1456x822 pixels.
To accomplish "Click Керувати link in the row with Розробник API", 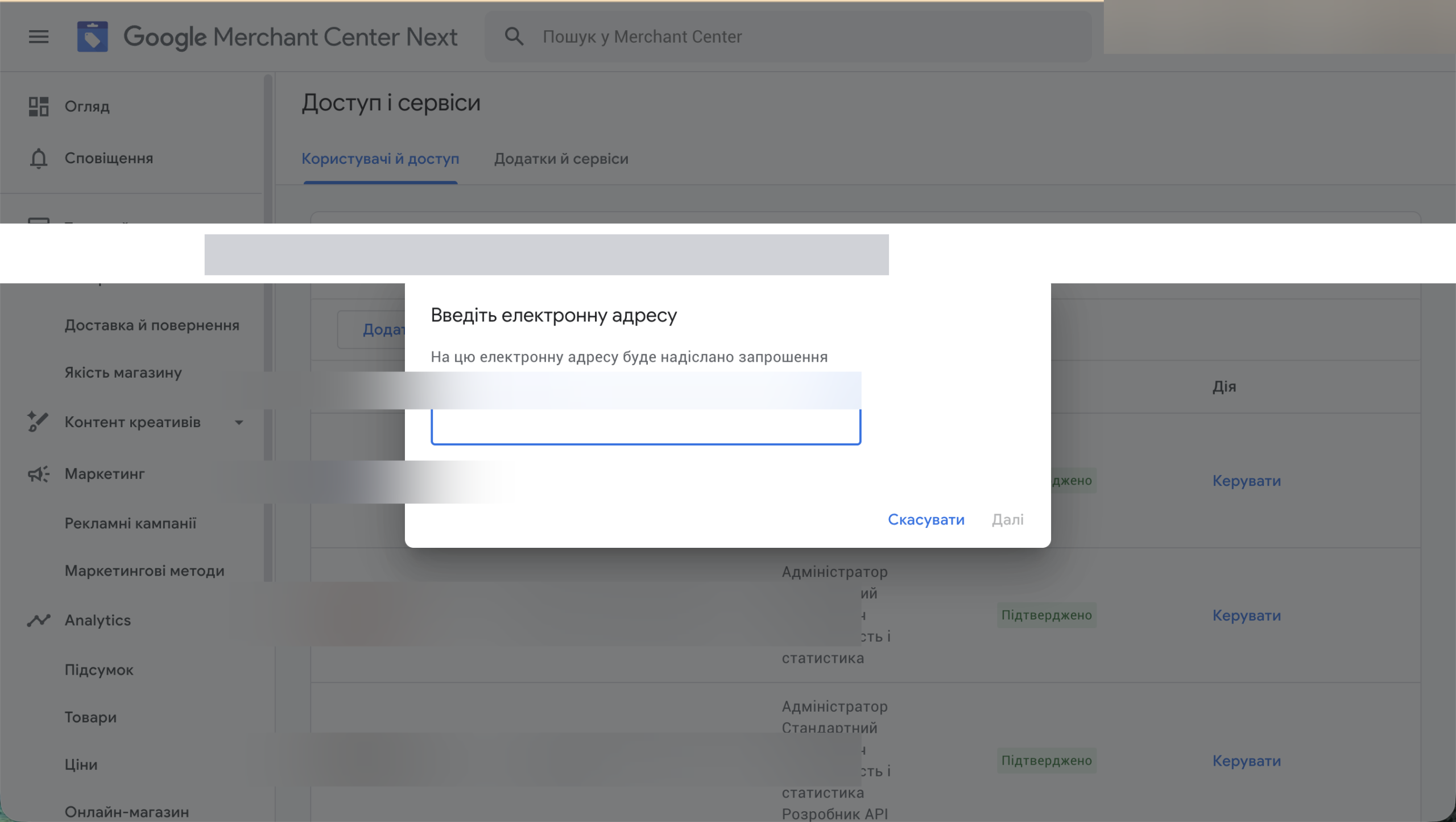I will tap(1247, 761).
